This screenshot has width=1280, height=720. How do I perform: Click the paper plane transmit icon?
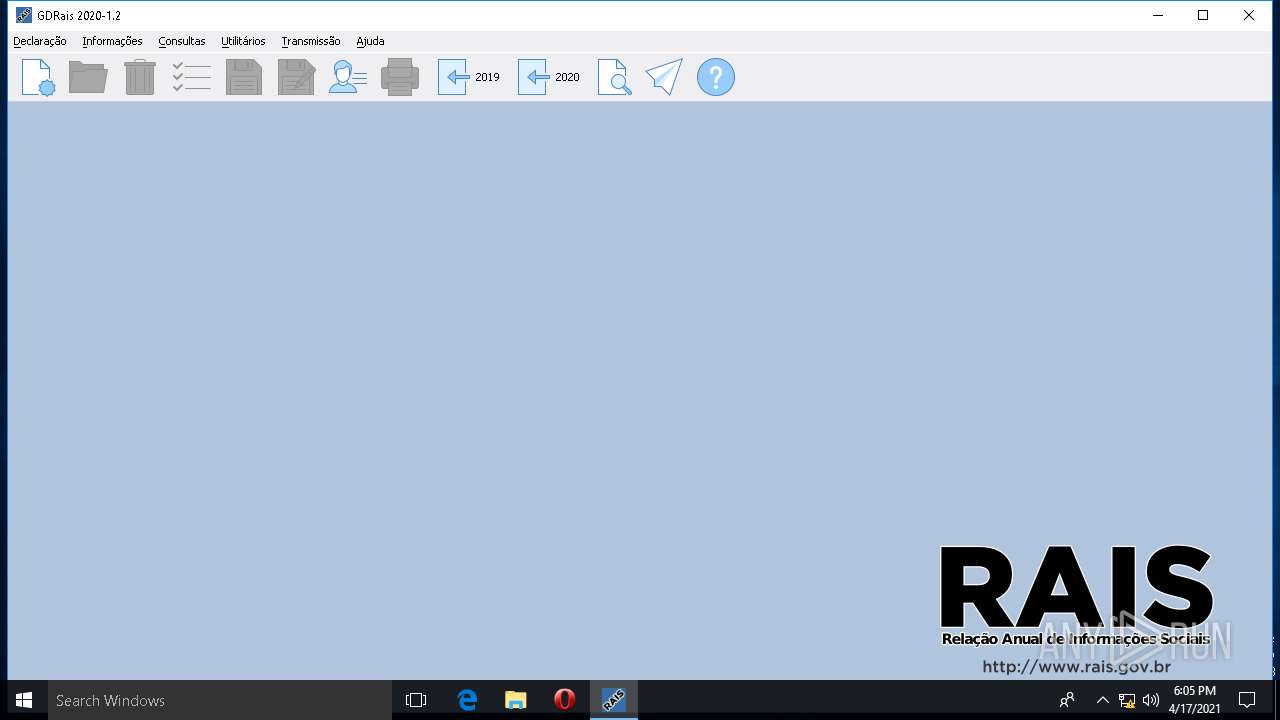click(x=664, y=77)
